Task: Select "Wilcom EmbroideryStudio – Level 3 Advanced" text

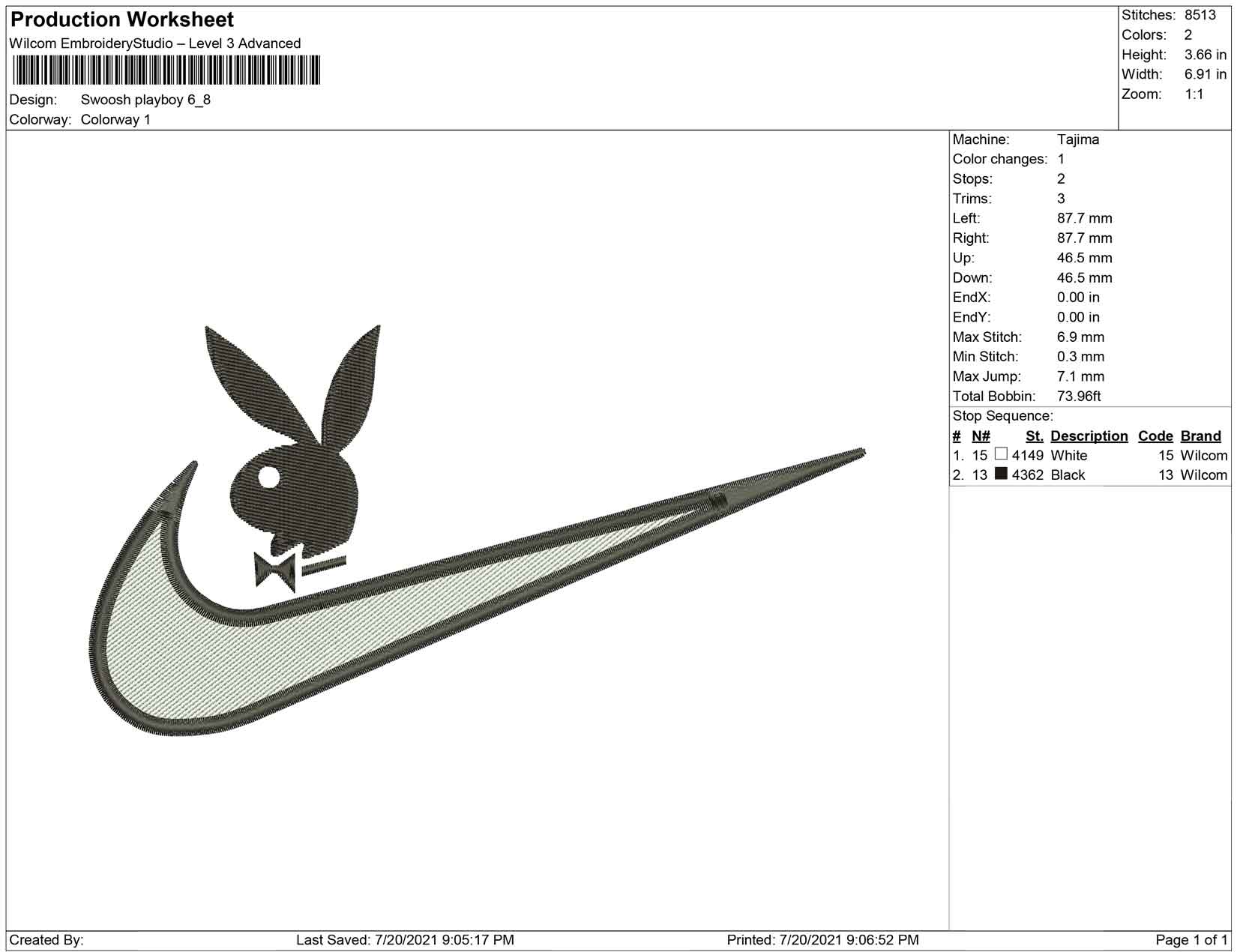Action: coord(155,43)
